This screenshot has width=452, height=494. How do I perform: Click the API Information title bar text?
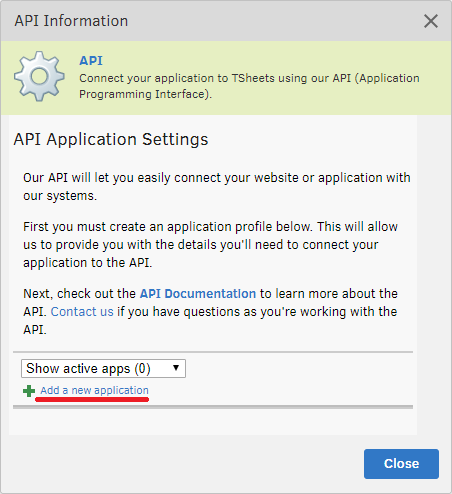[71, 21]
